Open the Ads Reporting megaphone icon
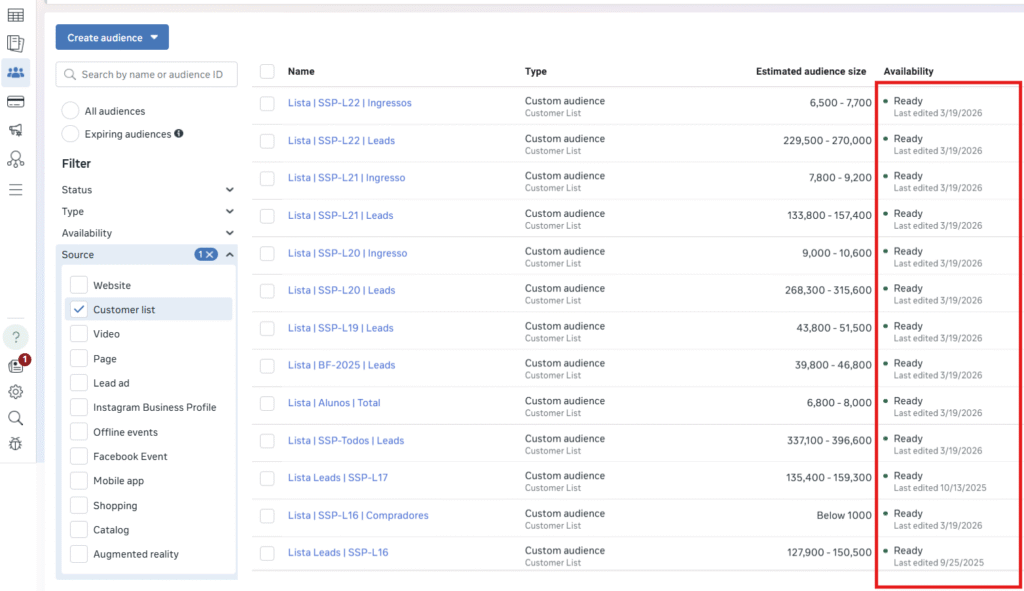The image size is (1024, 591). coord(15,129)
